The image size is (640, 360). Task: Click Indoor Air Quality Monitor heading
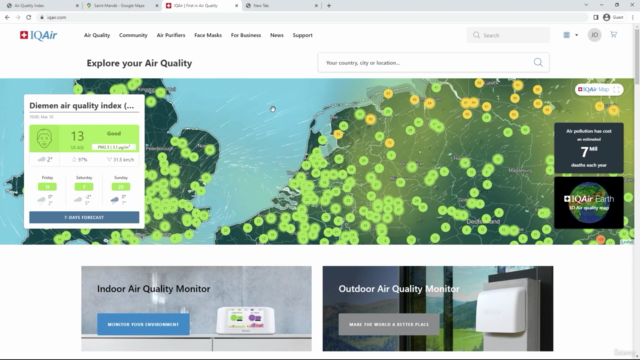tap(153, 289)
